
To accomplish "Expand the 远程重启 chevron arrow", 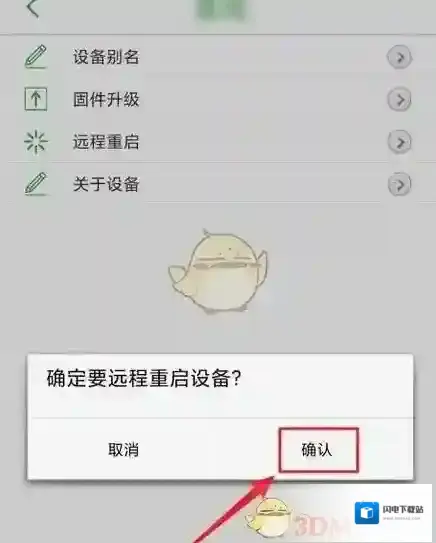I will [399, 142].
